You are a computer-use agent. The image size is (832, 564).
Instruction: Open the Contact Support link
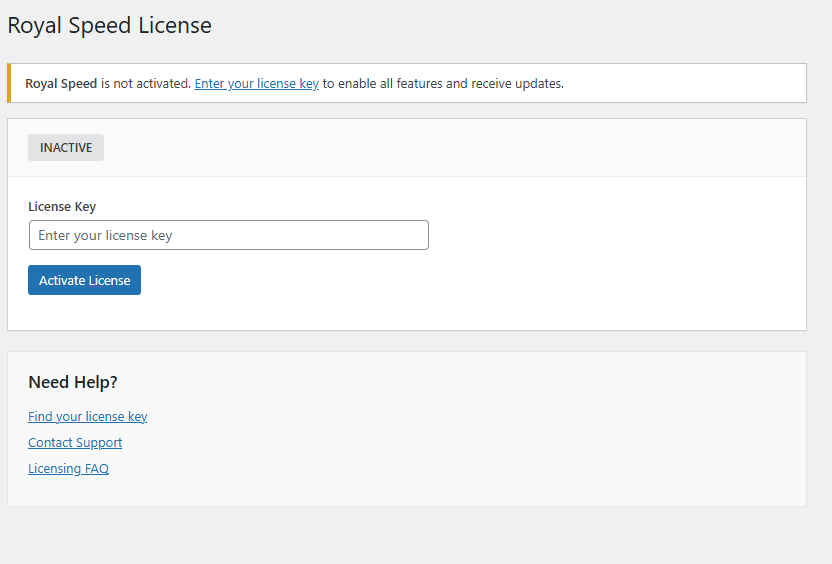coord(75,442)
